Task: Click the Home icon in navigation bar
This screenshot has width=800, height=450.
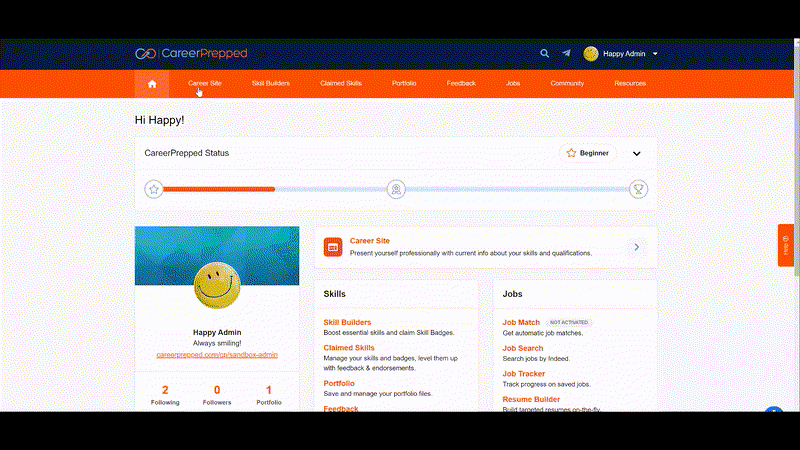Action: click(x=152, y=84)
